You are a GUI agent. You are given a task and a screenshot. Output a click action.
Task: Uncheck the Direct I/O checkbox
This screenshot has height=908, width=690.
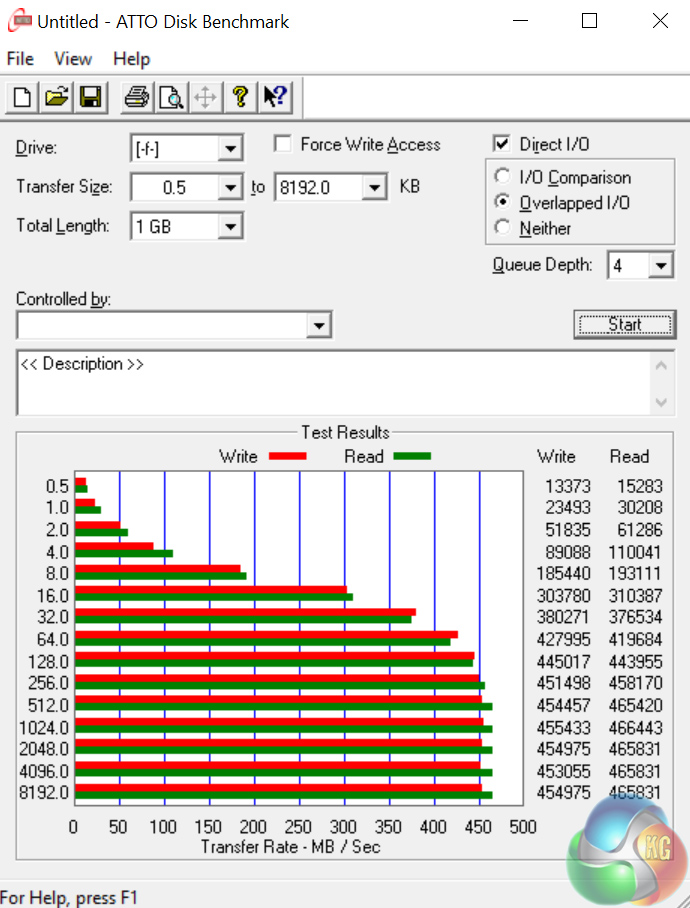pyautogui.click(x=501, y=144)
